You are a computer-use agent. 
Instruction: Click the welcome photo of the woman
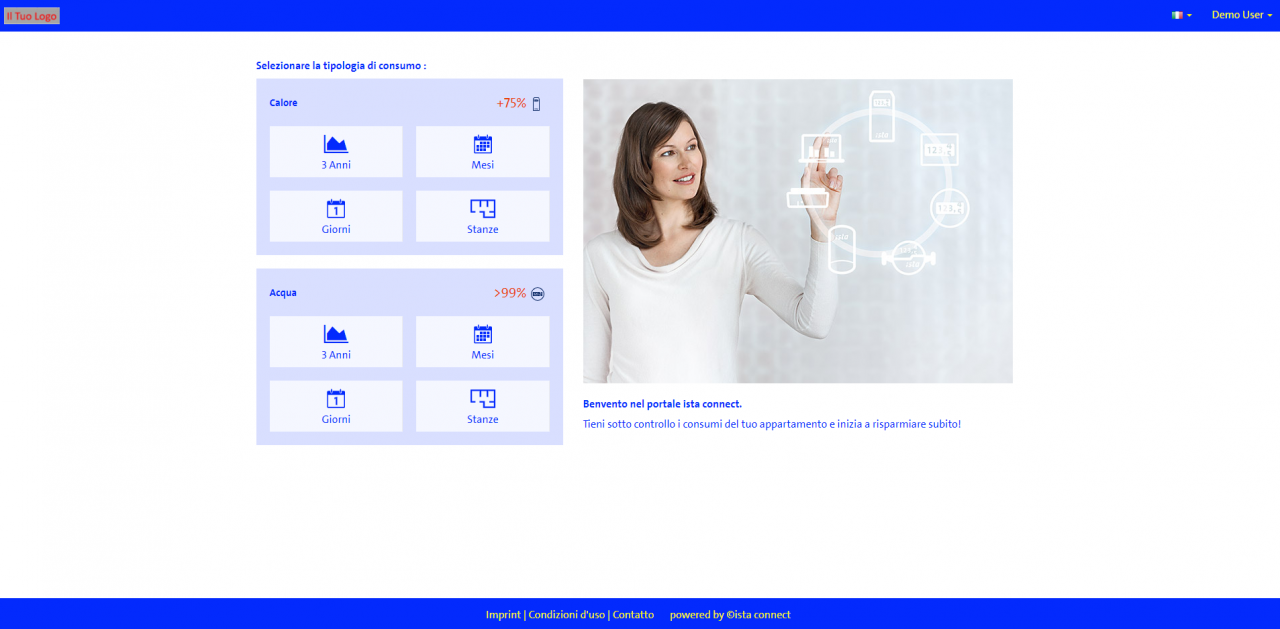point(798,231)
